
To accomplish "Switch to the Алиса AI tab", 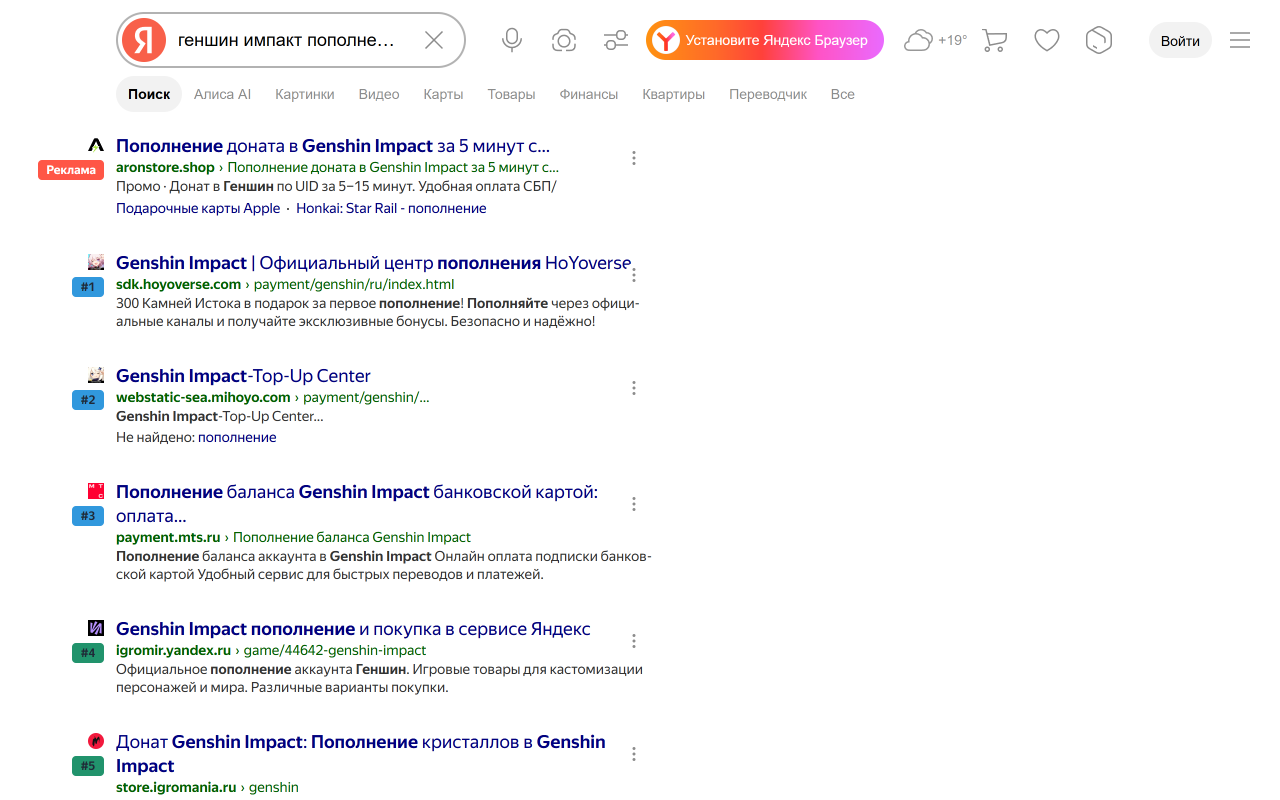I will click(x=222, y=94).
